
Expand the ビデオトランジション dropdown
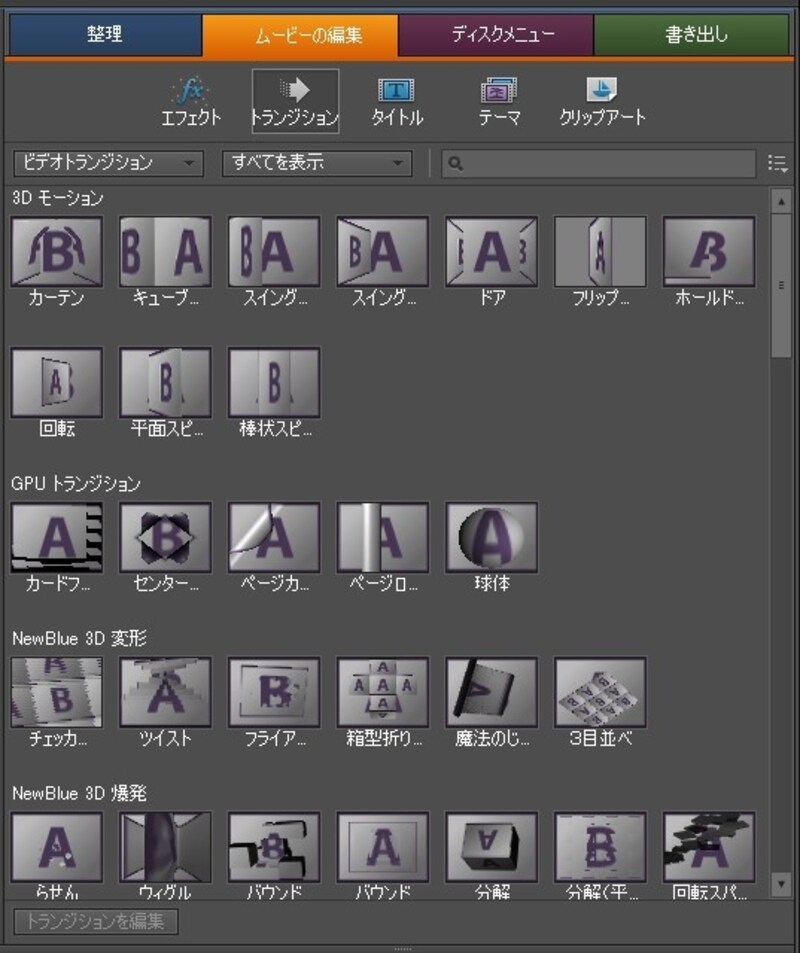click(107, 163)
